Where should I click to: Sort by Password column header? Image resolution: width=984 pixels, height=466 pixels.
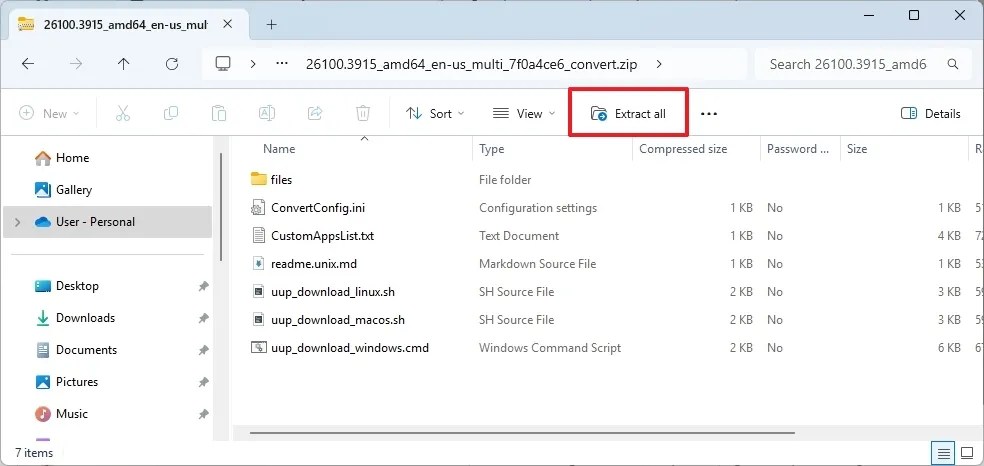pyautogui.click(x=800, y=149)
